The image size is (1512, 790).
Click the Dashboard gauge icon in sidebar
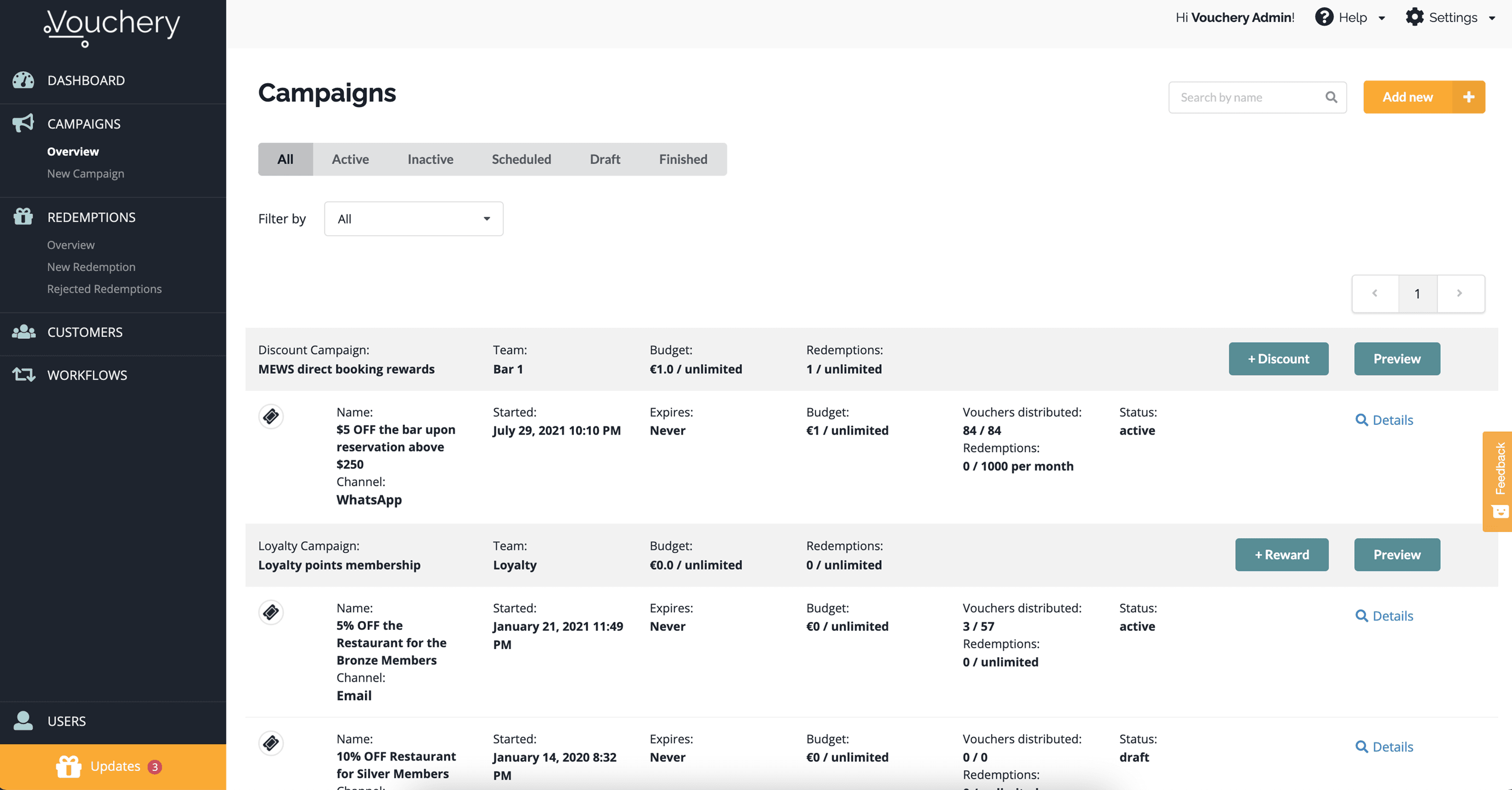click(x=23, y=80)
